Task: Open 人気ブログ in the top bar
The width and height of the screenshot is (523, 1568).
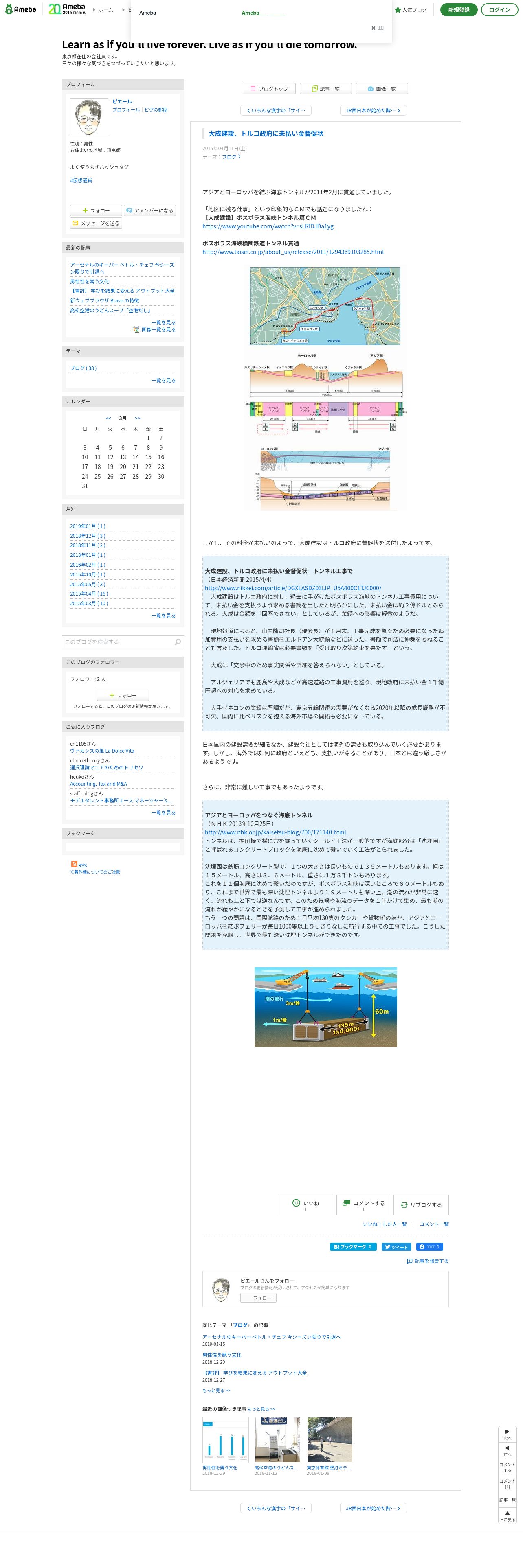Action: click(411, 10)
